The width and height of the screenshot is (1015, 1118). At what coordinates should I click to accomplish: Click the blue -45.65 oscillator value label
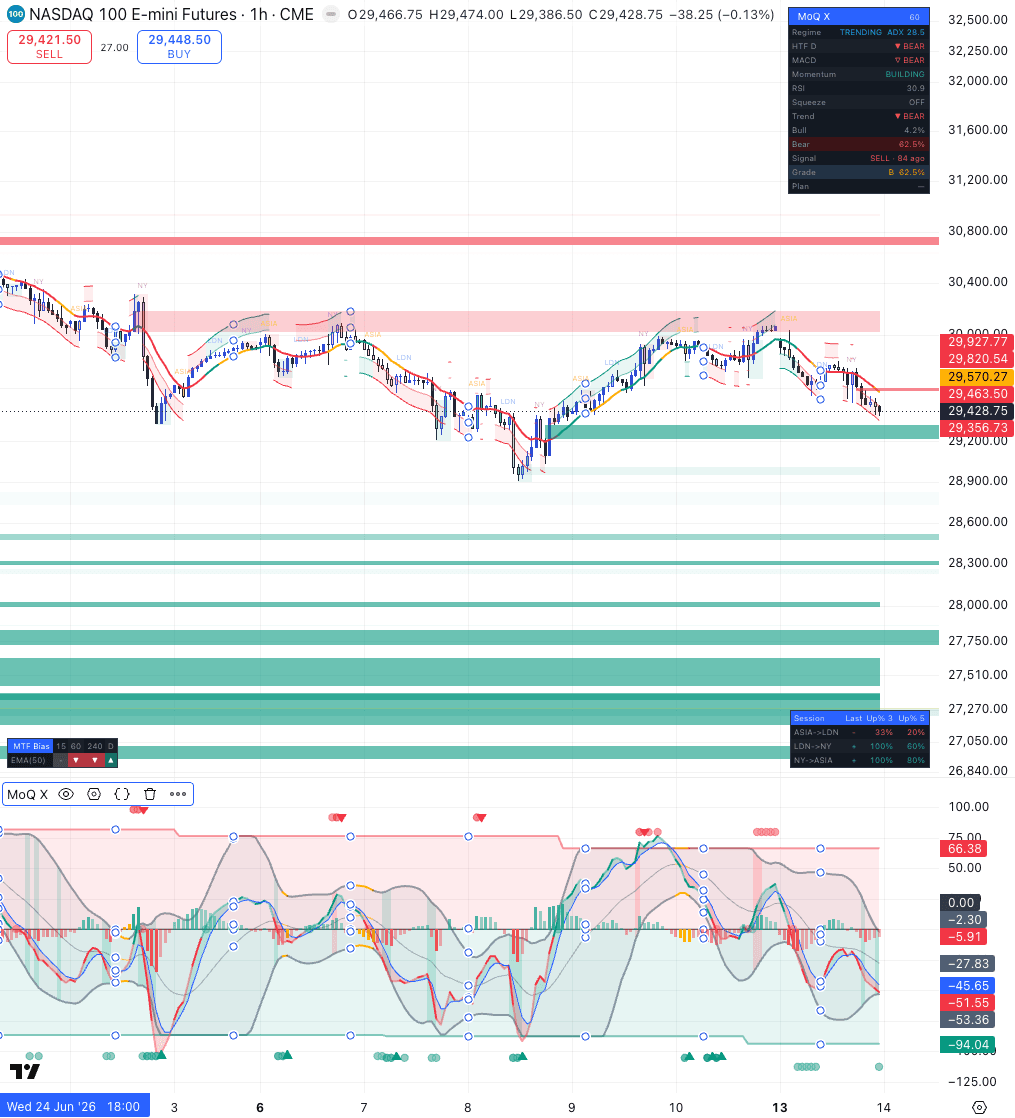(x=967, y=985)
